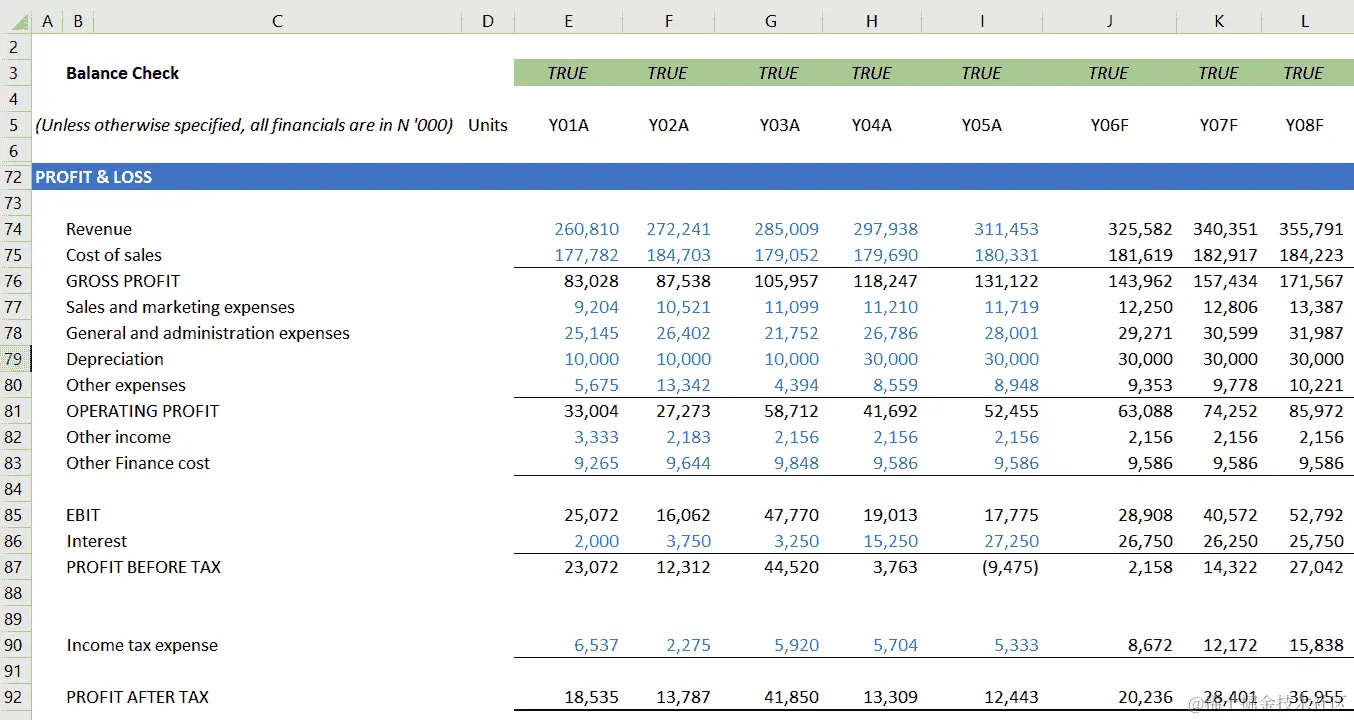Image resolution: width=1354 pixels, height=720 pixels.
Task: Select General and administration expenses label
Action: [x=208, y=333]
